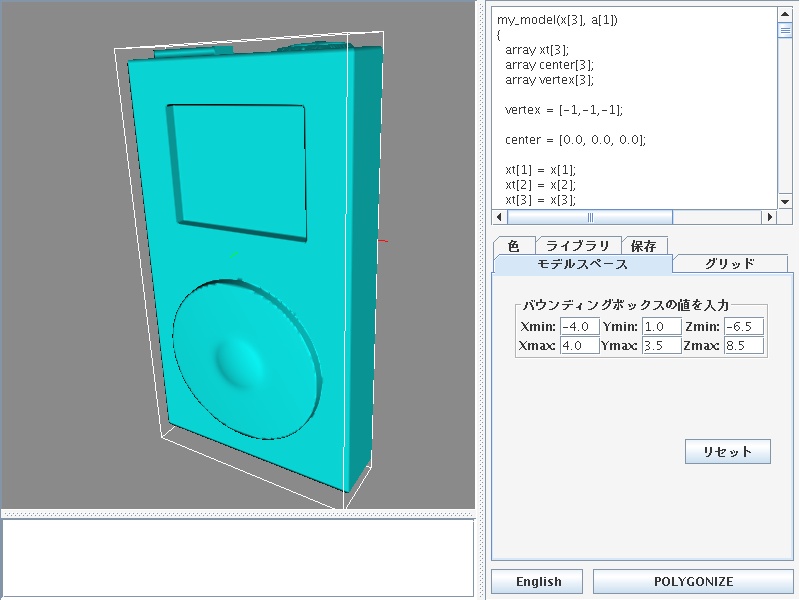Click the cyan 3D model in the viewport

click(x=255, y=265)
